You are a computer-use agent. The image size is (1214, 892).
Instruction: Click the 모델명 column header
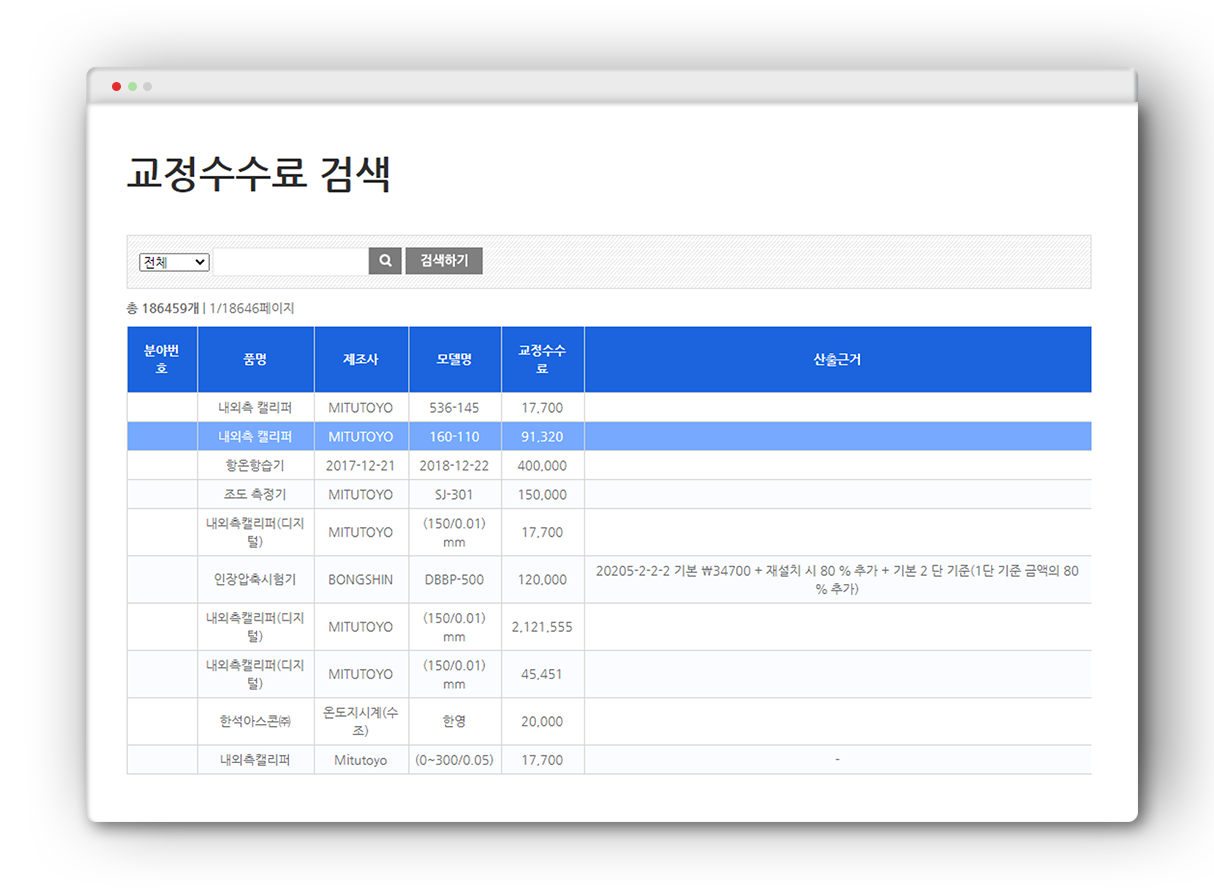click(x=454, y=359)
